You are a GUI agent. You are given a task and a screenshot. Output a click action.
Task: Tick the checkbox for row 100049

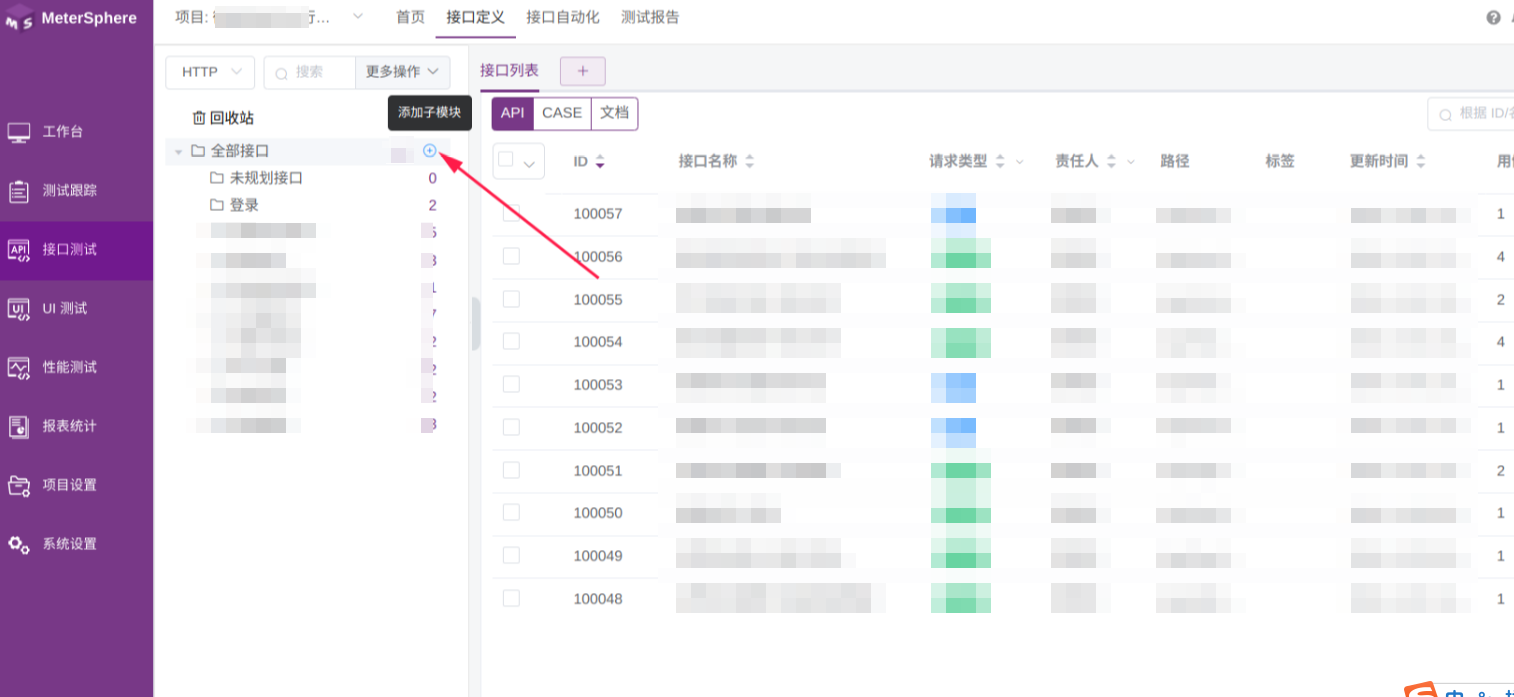pos(511,555)
